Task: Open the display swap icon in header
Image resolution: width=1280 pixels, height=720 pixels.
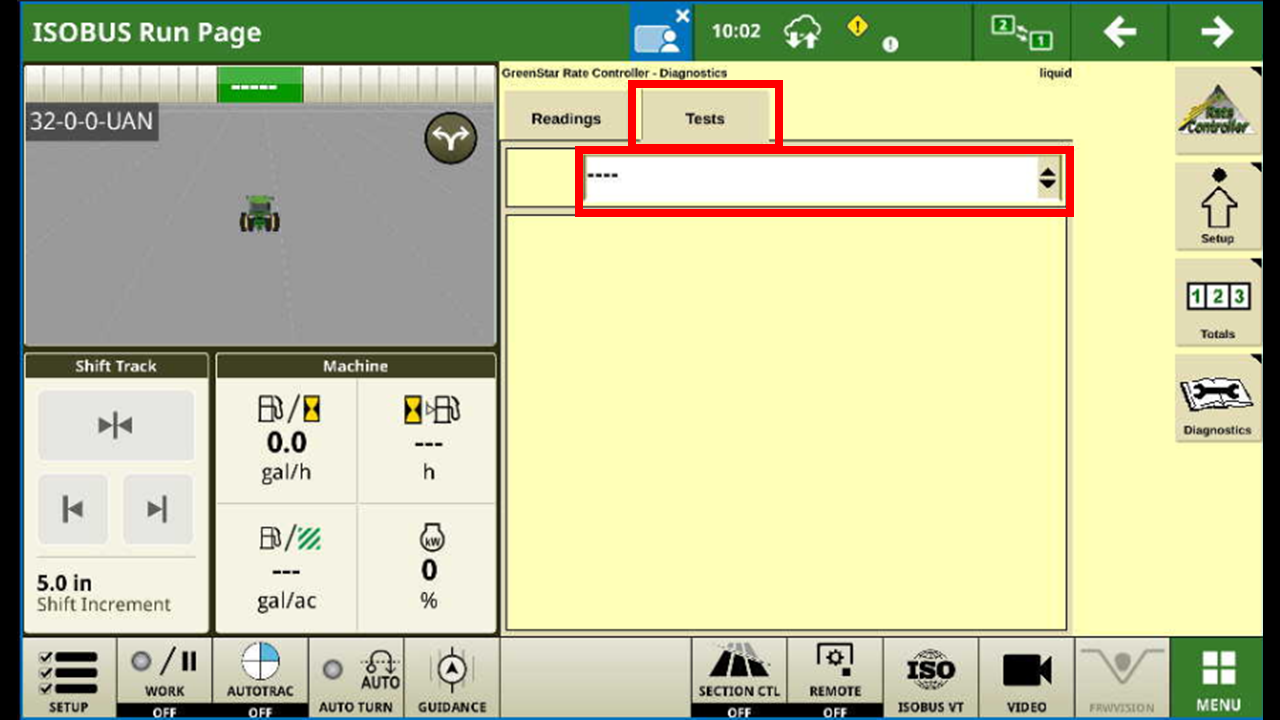Action: (x=1022, y=32)
